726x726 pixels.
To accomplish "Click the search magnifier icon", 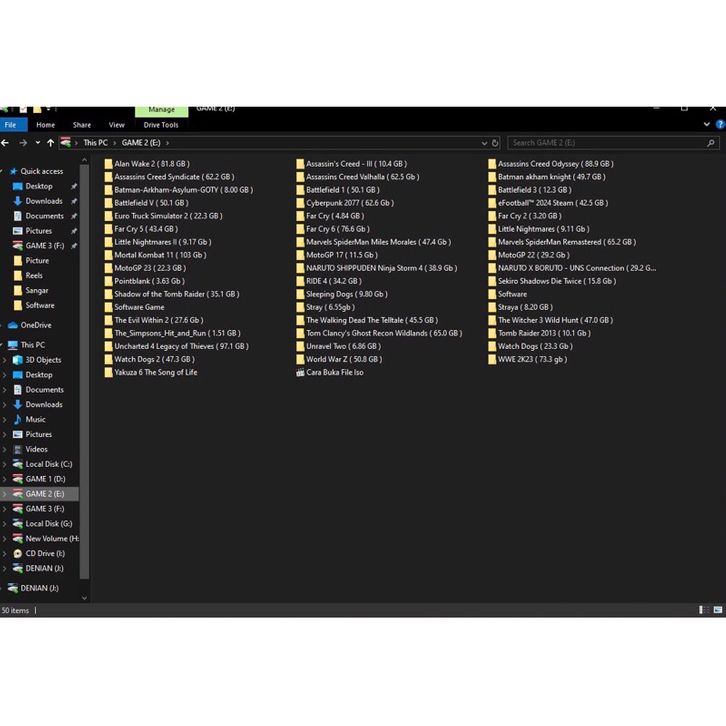I will click(x=711, y=143).
